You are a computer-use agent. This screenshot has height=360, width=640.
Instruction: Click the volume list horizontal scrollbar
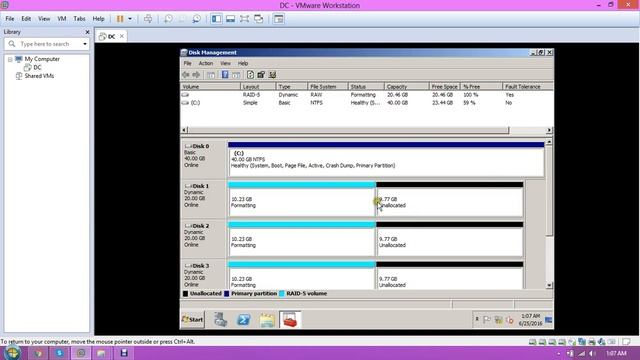pos(348,130)
